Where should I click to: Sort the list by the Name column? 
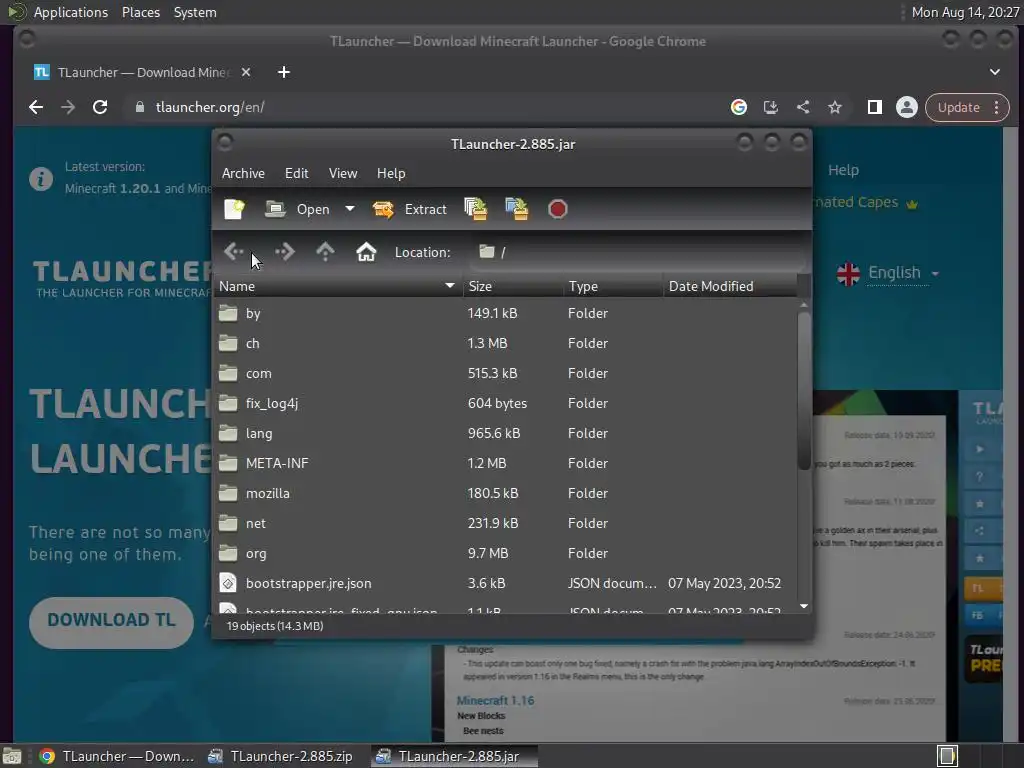pyautogui.click(x=338, y=286)
